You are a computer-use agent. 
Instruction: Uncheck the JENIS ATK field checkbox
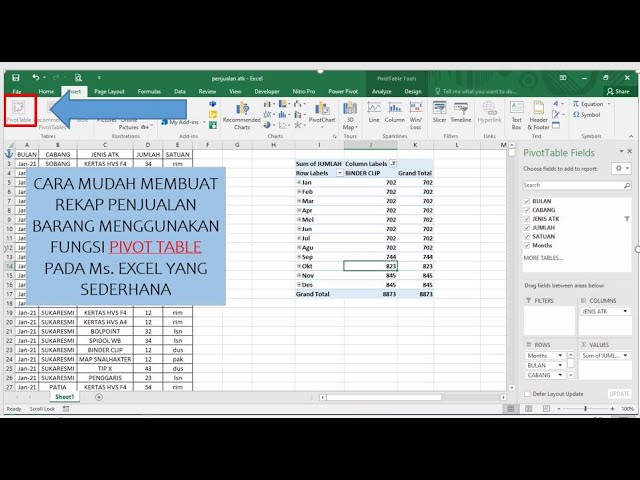pyautogui.click(x=527, y=219)
